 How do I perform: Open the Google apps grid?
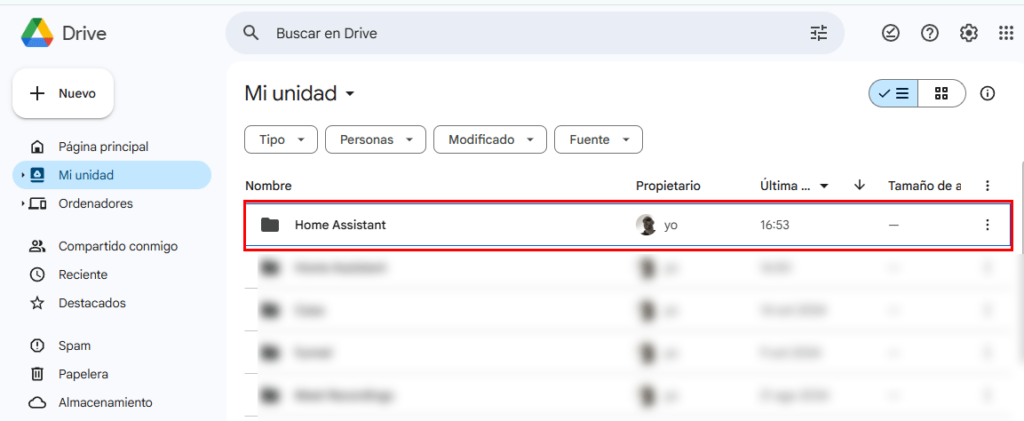pos(1006,33)
